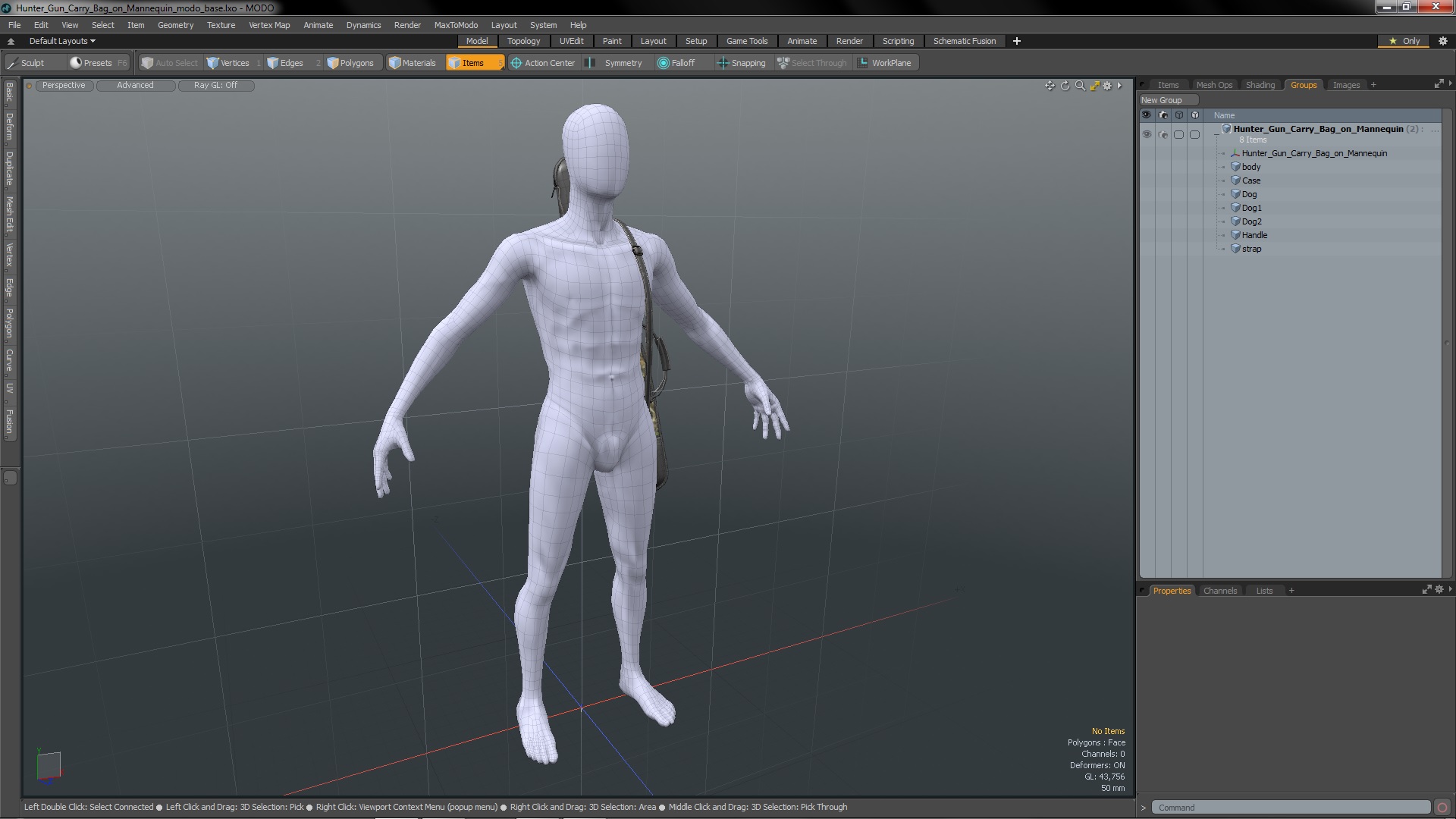1456x819 pixels.
Task: Expand the viewport more-options arrow
Action: 1119,86
